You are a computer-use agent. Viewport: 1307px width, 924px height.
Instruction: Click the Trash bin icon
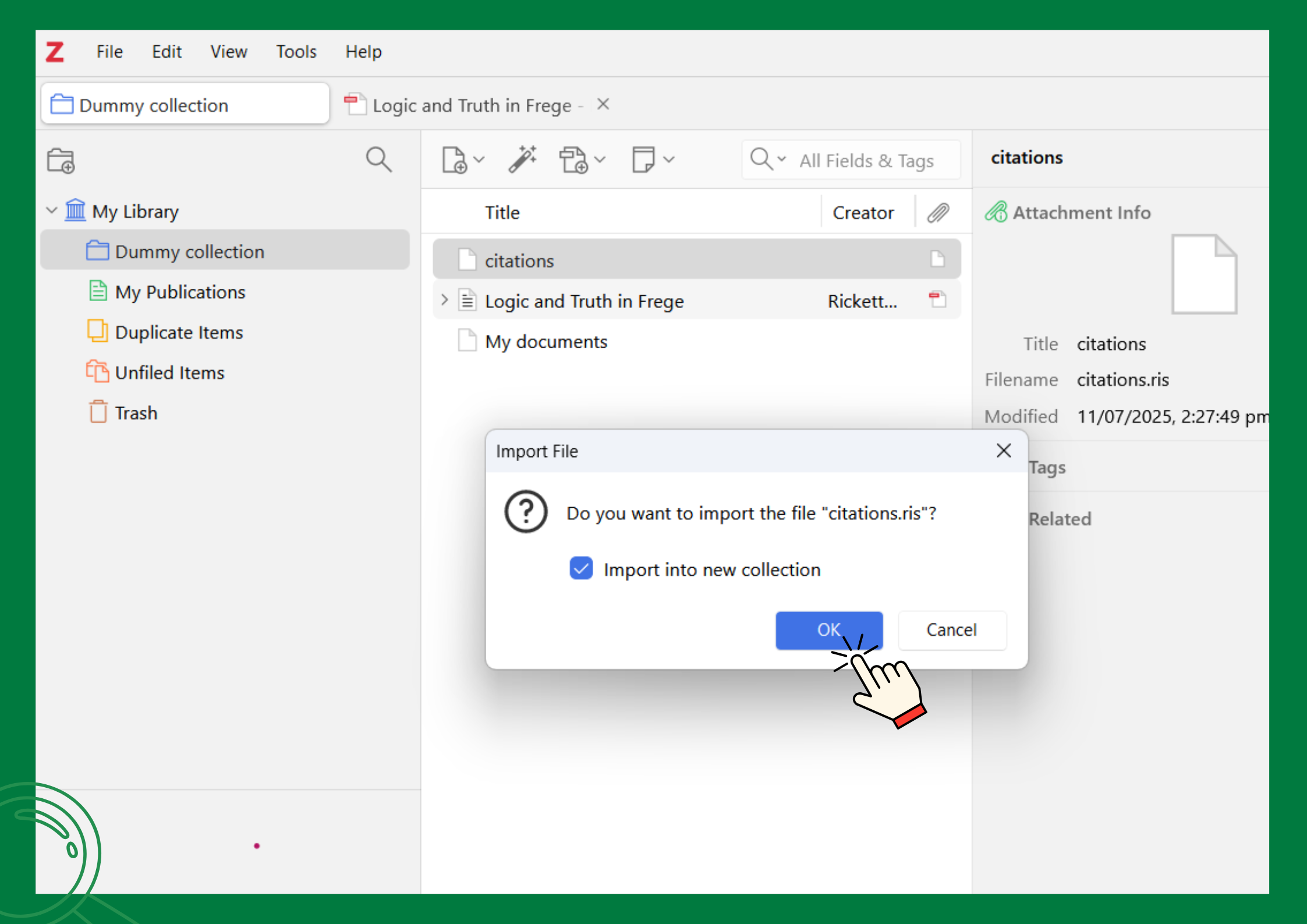tap(98, 412)
